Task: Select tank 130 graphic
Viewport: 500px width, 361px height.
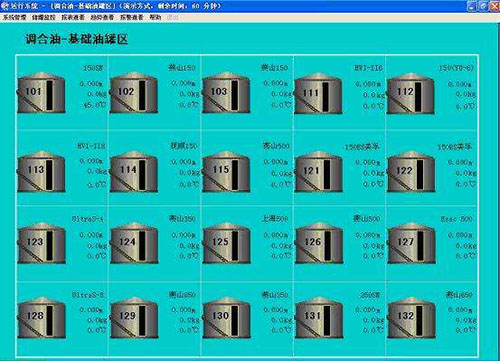Action: click(x=226, y=318)
